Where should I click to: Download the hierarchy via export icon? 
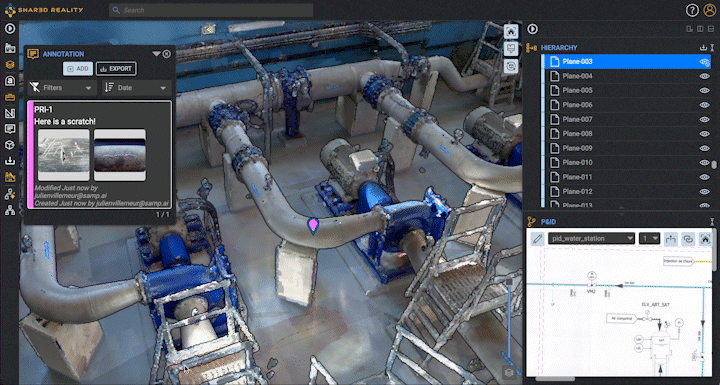[x=703, y=48]
